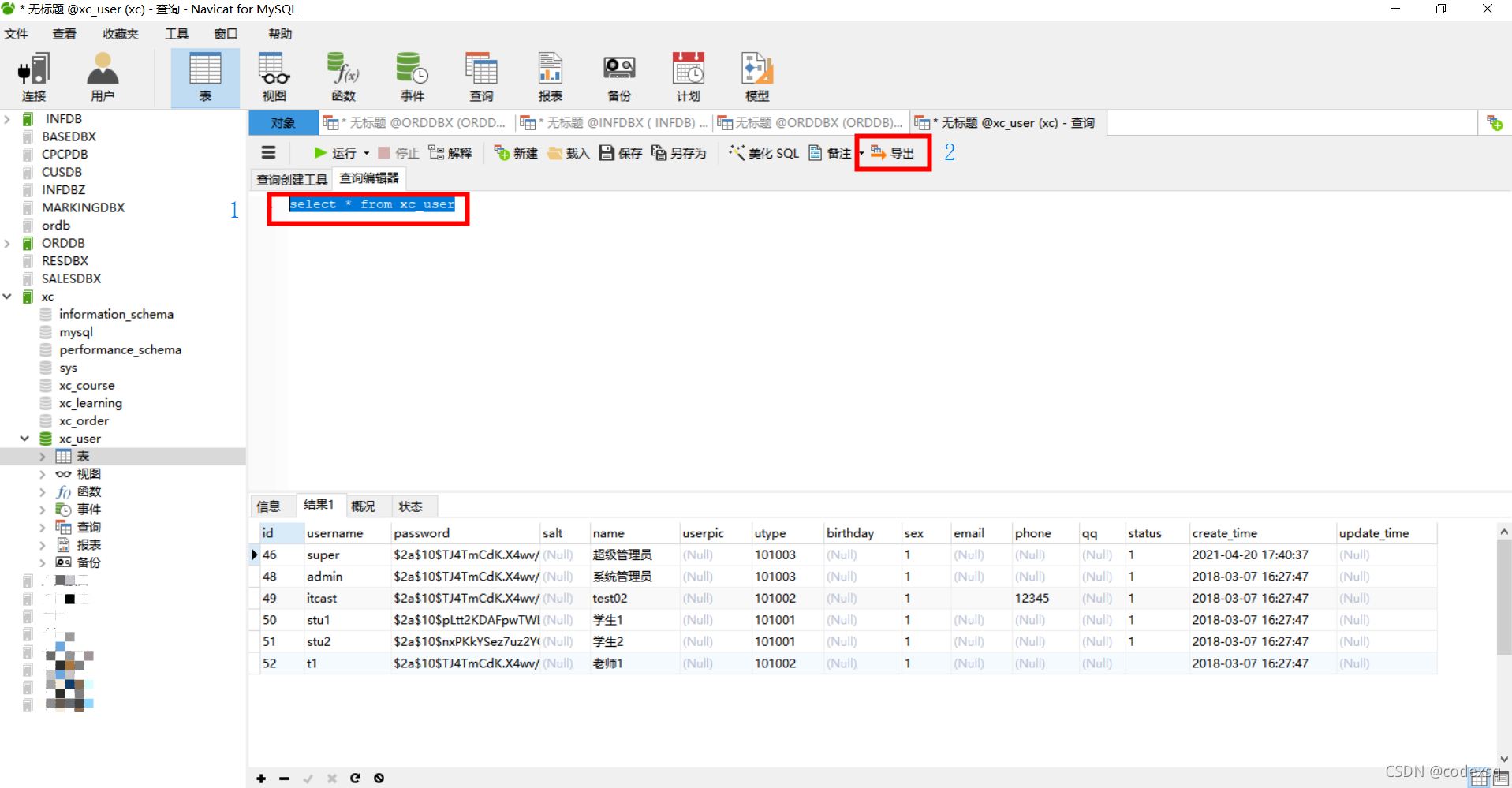This screenshot has height=788, width=1512.
Task: Collapse the xc database node
Action: [8, 297]
